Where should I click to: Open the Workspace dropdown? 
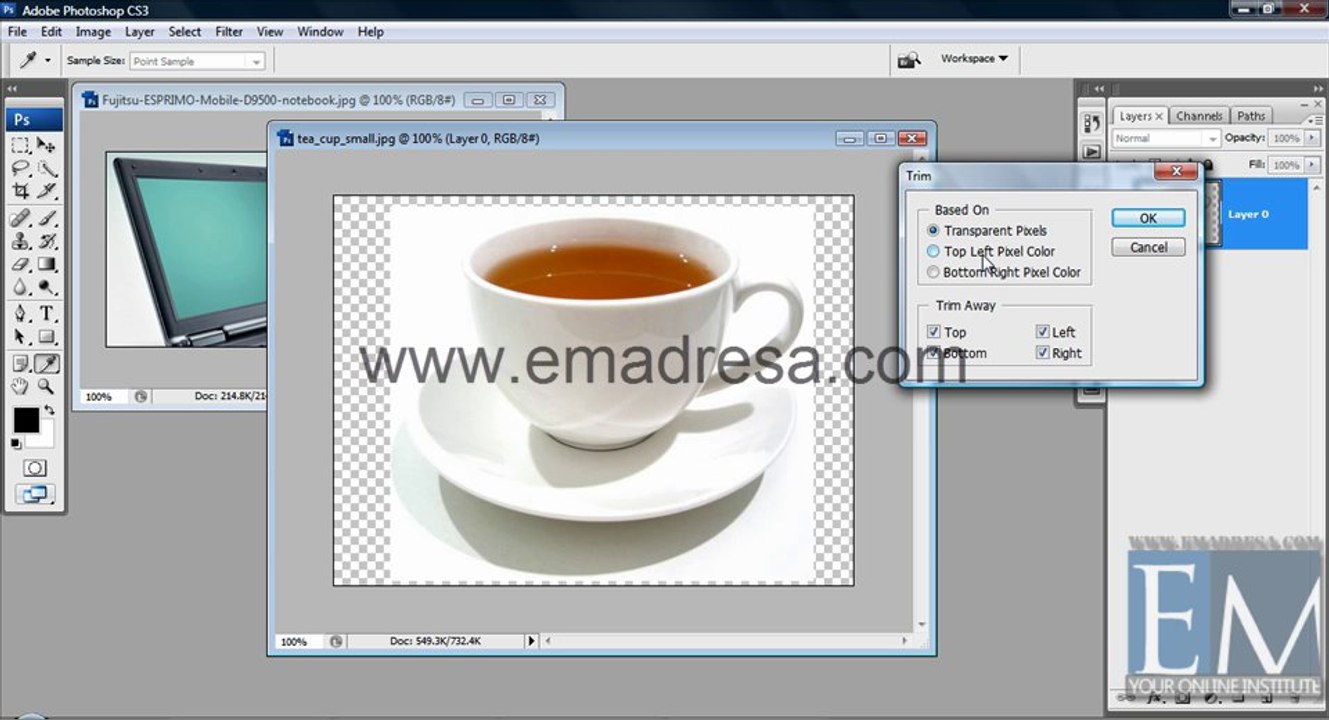[x=974, y=59]
